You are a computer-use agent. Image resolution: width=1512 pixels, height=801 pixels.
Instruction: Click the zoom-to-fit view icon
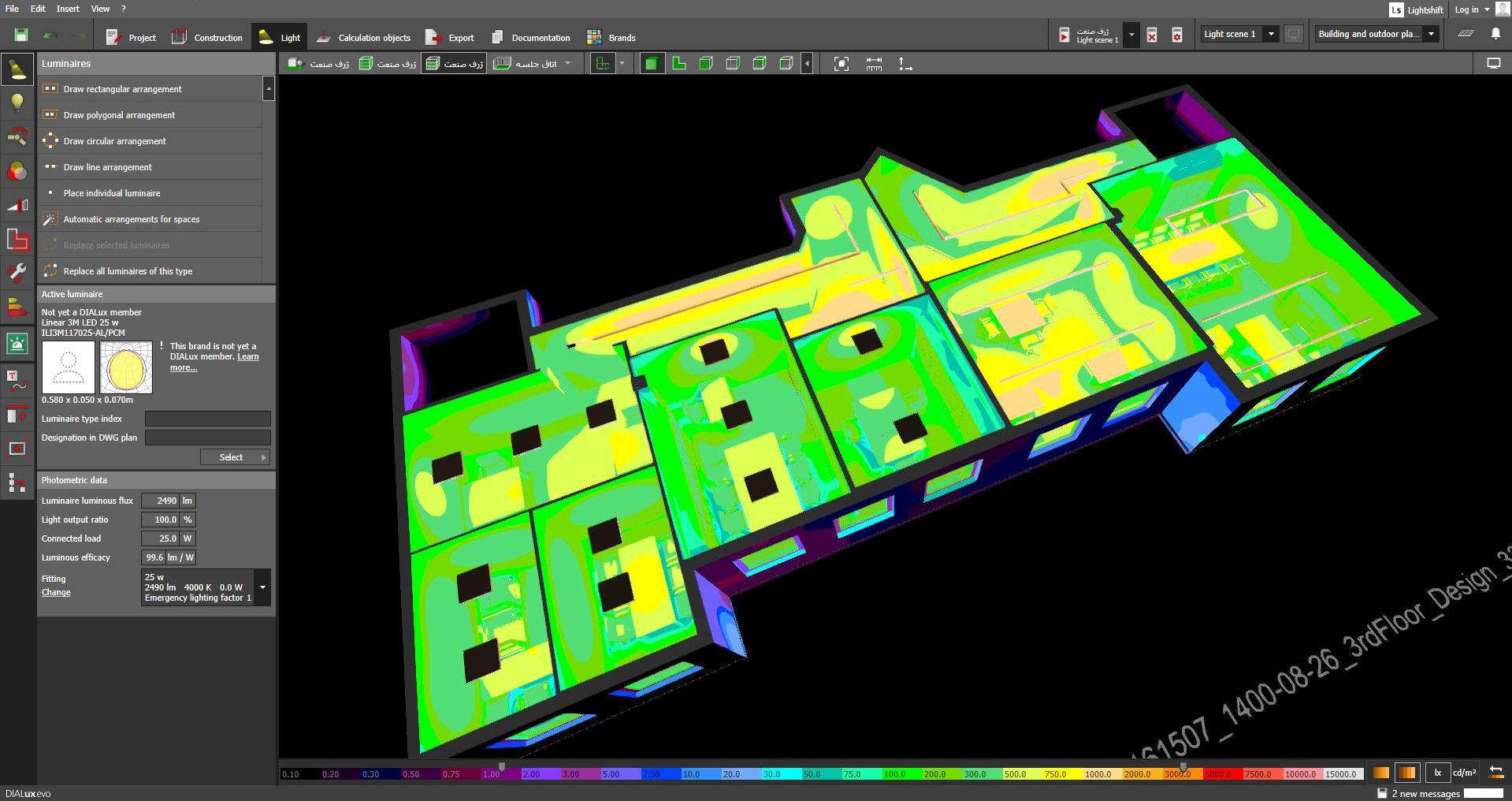841,64
